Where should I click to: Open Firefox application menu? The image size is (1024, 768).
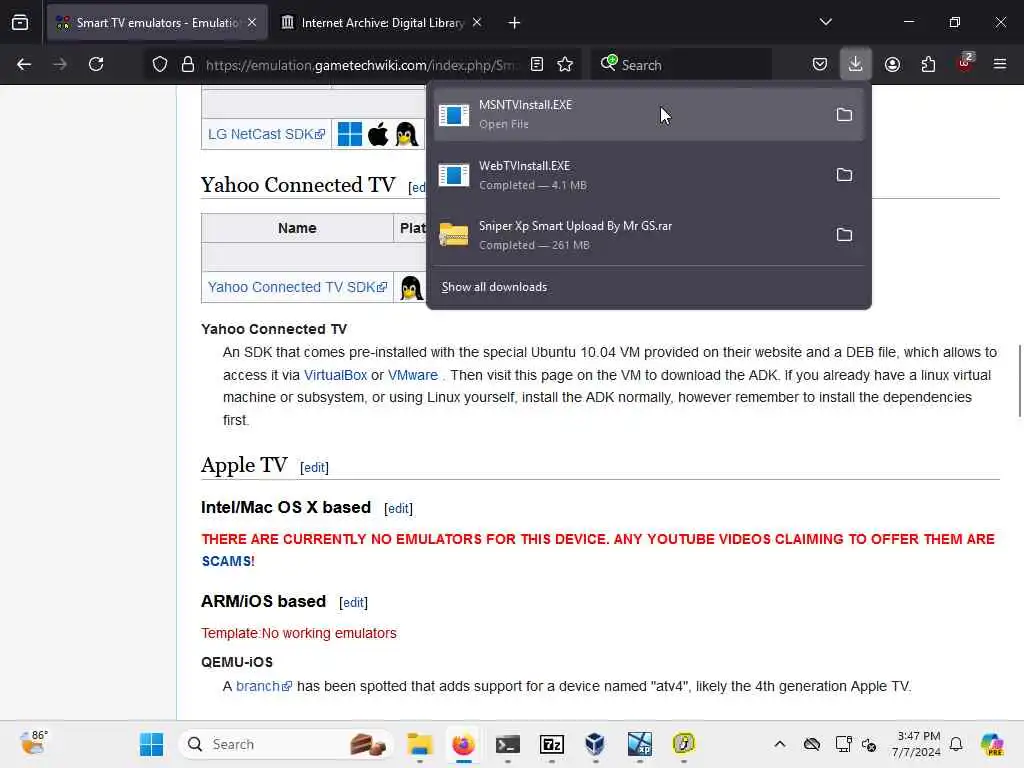point(1000,64)
